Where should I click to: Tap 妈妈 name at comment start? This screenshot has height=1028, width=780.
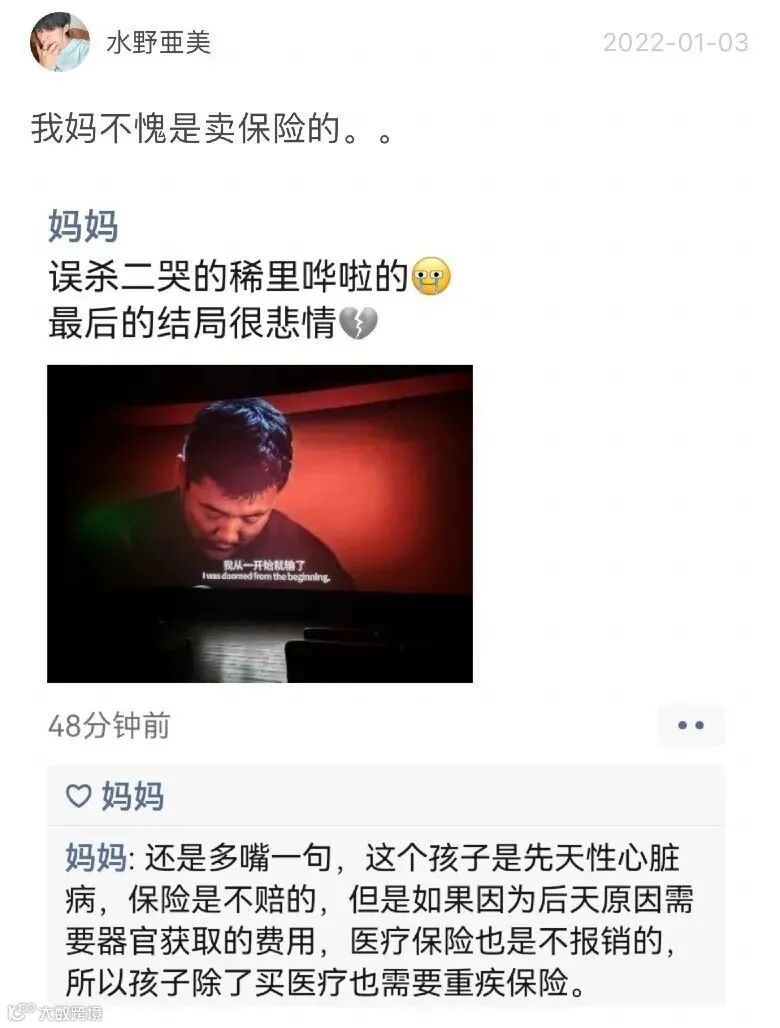pyautogui.click(x=96, y=857)
